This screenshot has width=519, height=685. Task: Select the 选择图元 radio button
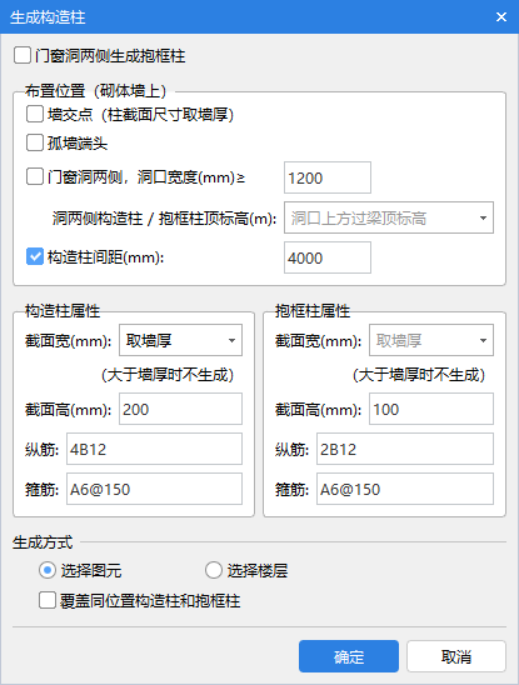pos(48,571)
